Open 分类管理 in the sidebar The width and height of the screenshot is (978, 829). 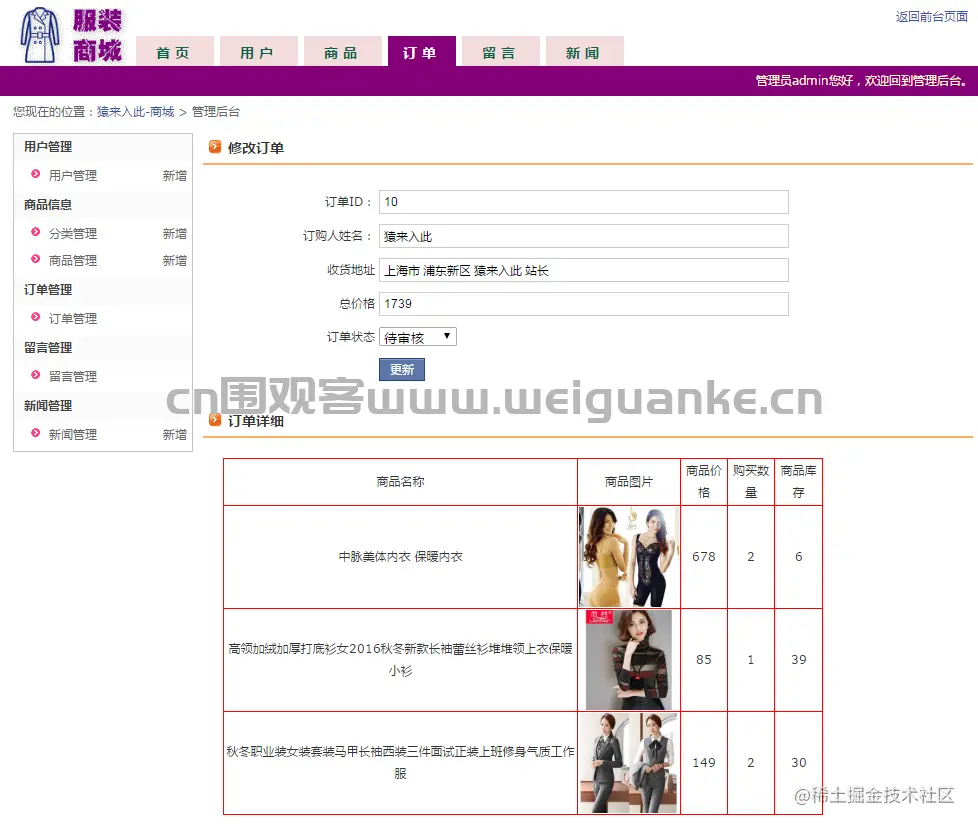point(73,233)
